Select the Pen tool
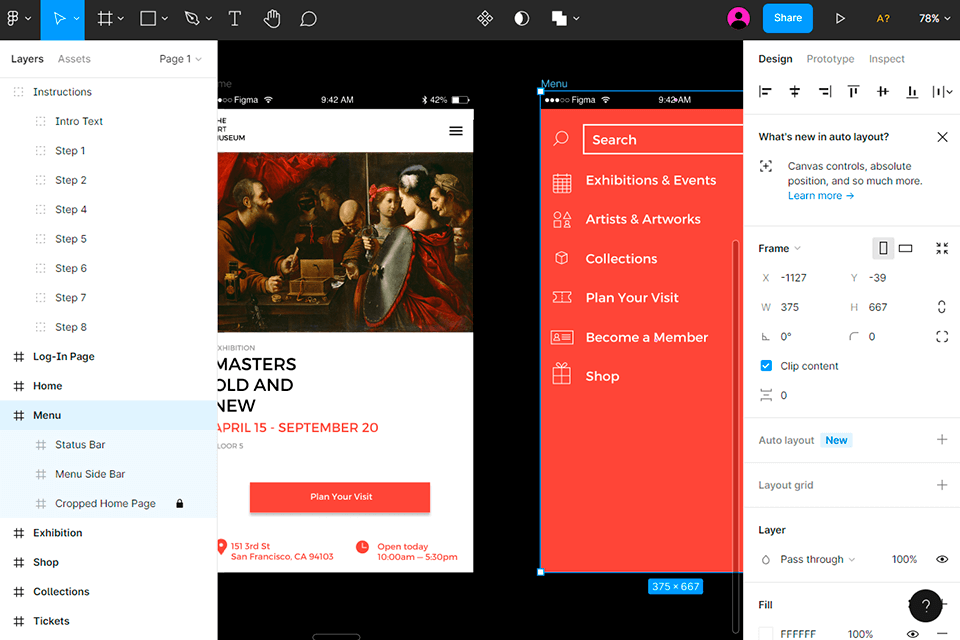Image resolution: width=960 pixels, height=640 pixels. [x=192, y=19]
